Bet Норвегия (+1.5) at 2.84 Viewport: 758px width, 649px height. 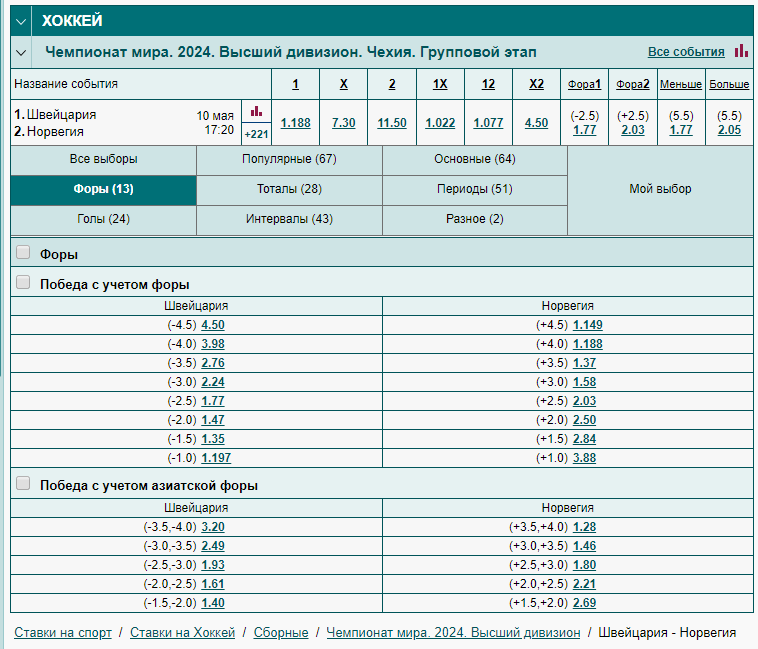[x=584, y=439]
